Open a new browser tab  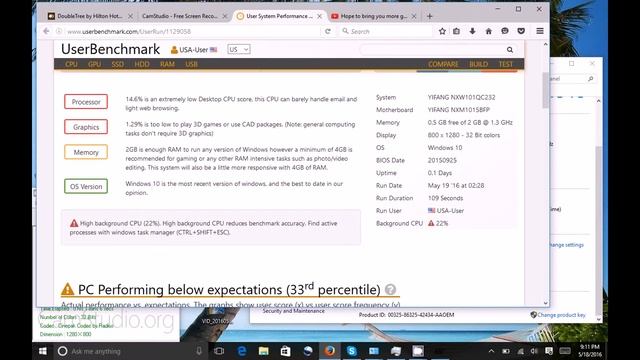[x=429, y=16]
